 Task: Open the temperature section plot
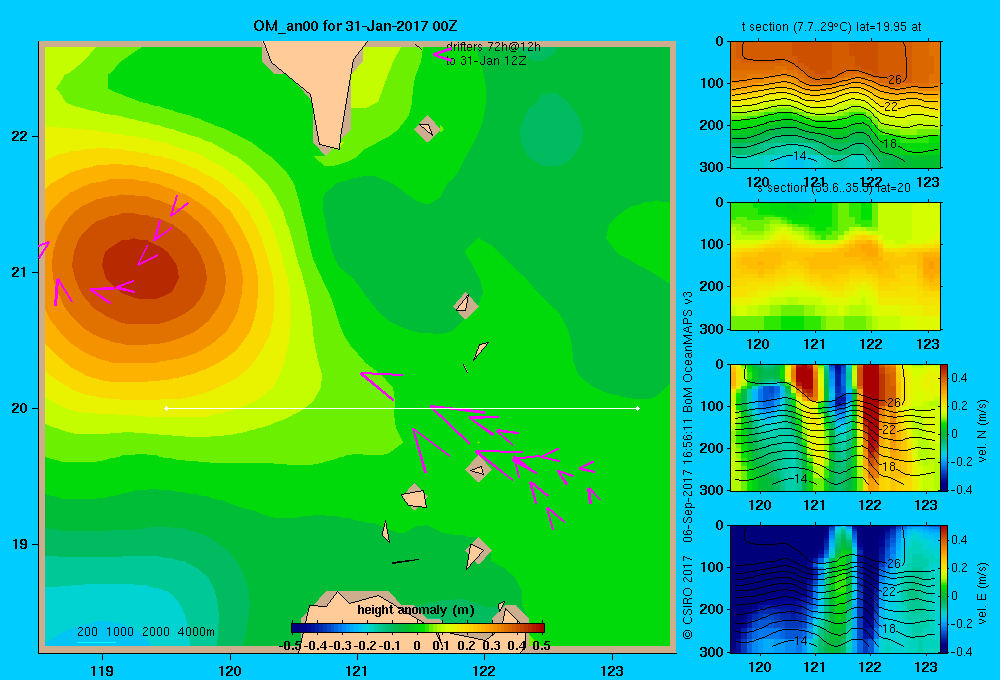[x=835, y=104]
